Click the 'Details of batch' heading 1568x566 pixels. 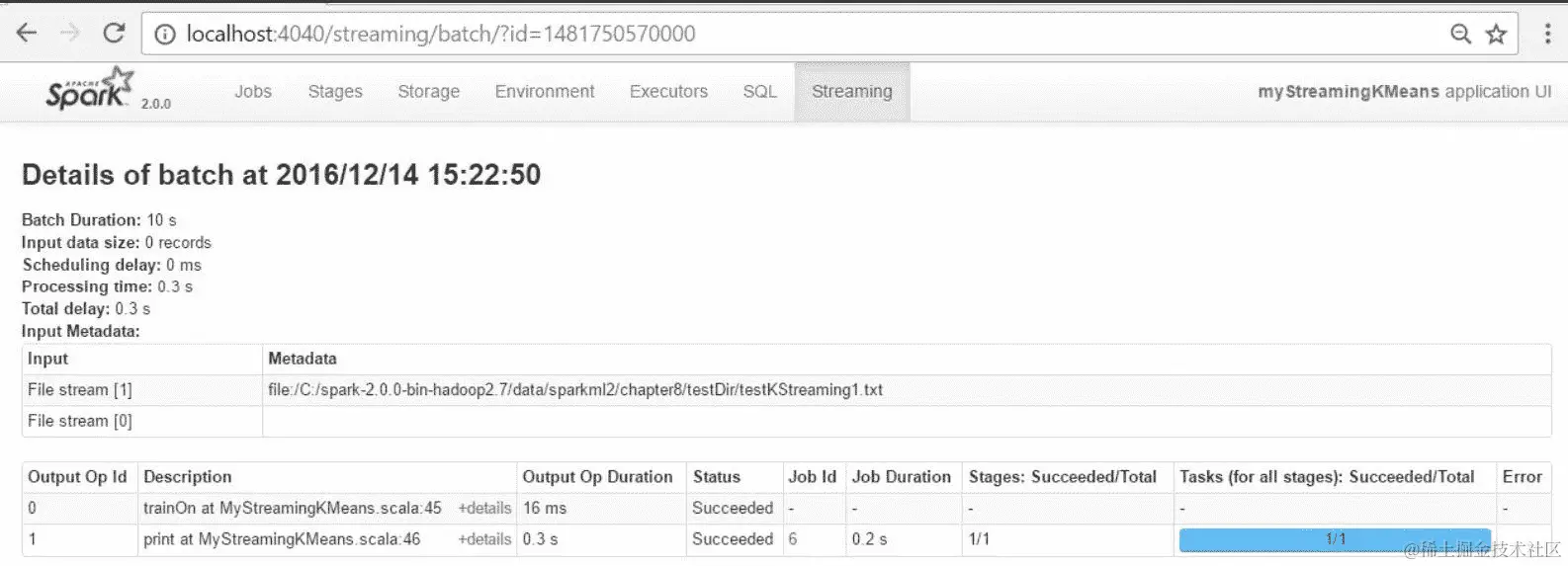tap(282, 175)
